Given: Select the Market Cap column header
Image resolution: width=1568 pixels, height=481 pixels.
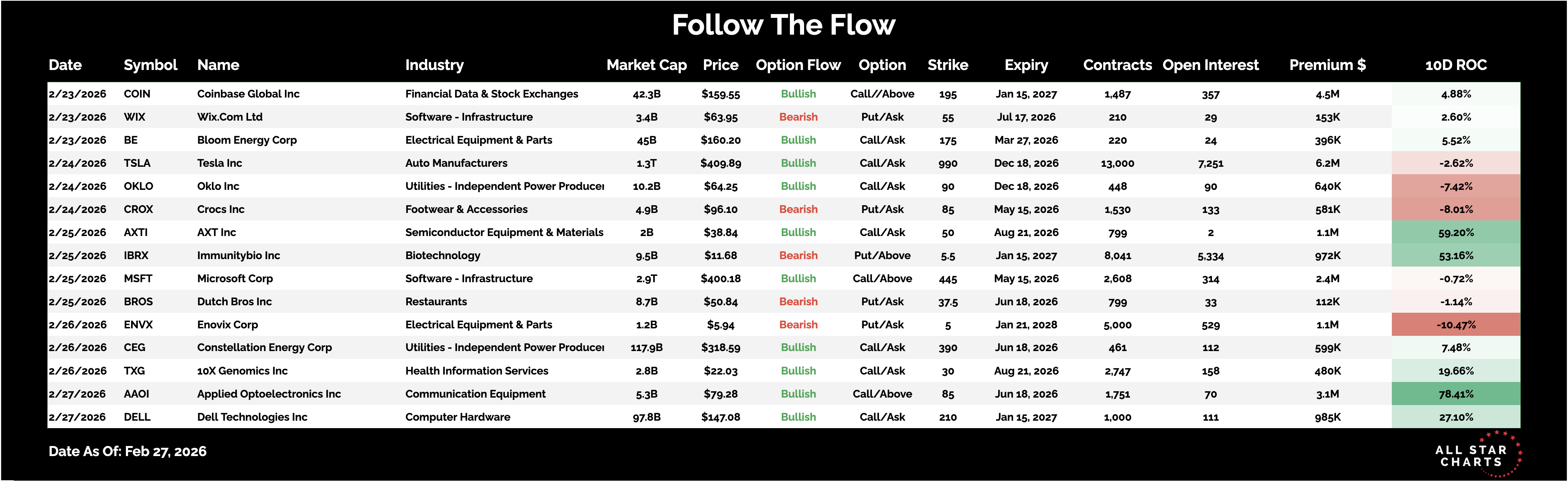Looking at the screenshot, I should [647, 65].
